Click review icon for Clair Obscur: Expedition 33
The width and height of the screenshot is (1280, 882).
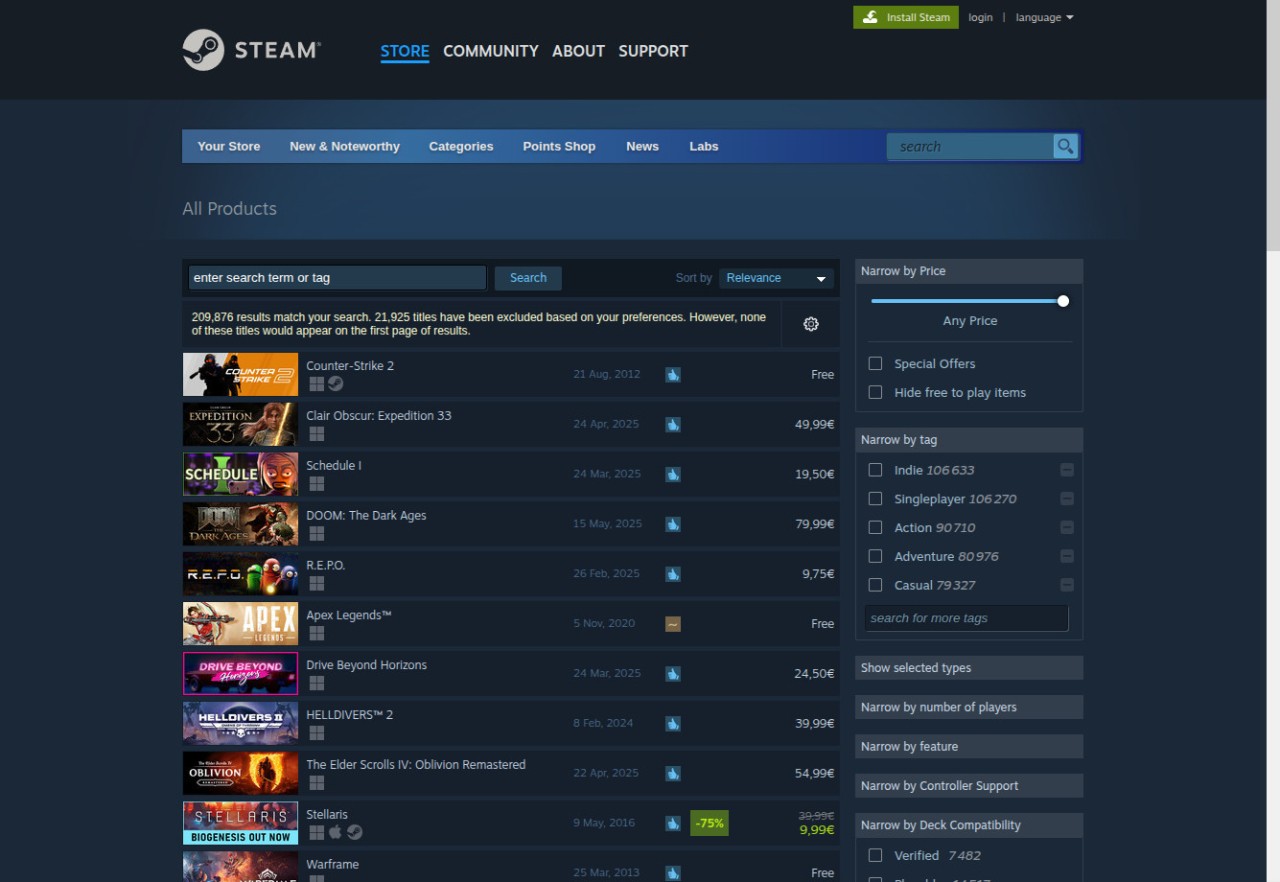coord(673,424)
